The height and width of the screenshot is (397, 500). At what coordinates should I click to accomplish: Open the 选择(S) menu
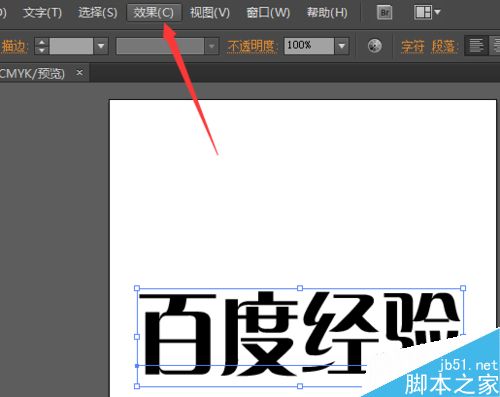[98, 13]
